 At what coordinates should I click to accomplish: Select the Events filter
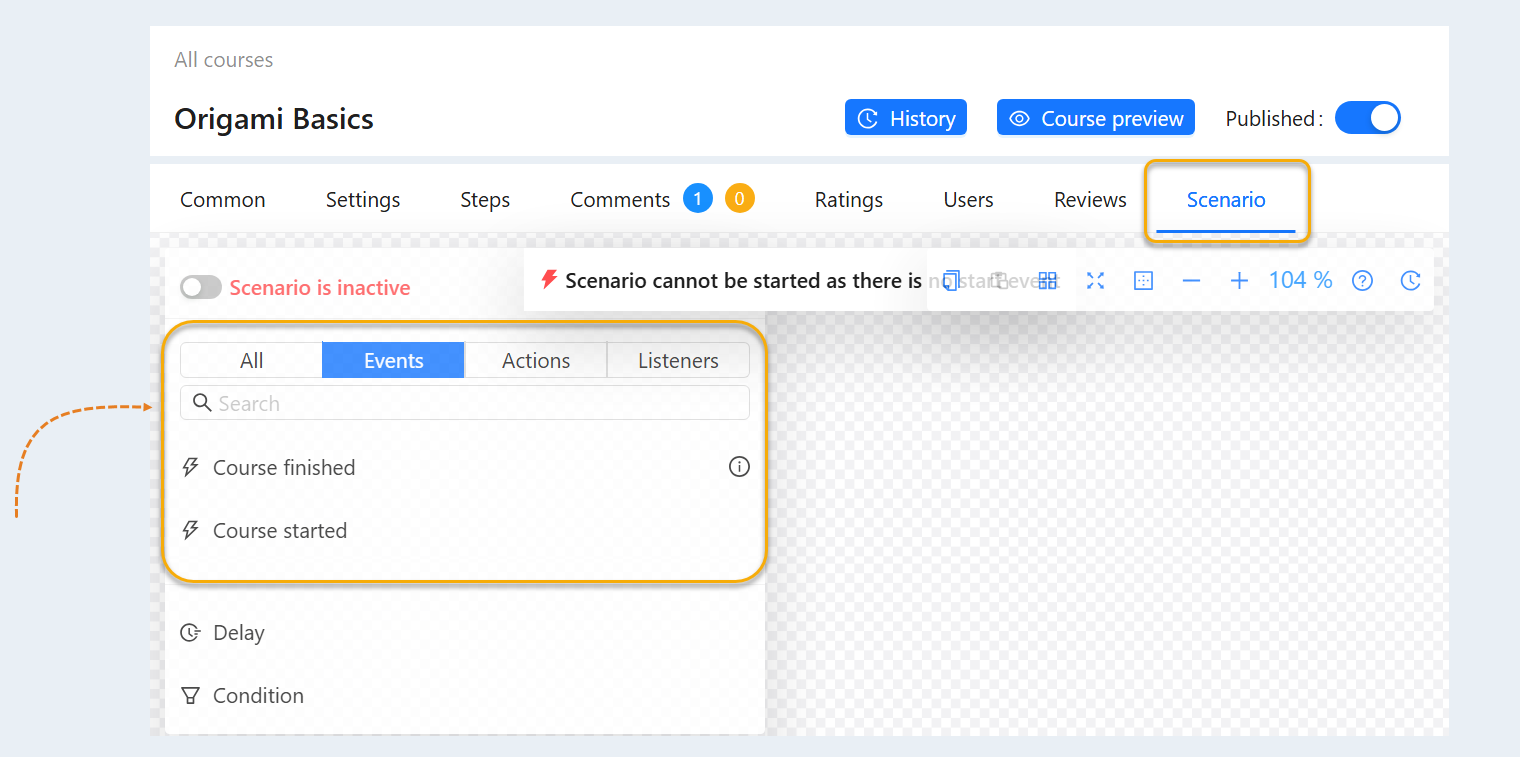(x=393, y=360)
